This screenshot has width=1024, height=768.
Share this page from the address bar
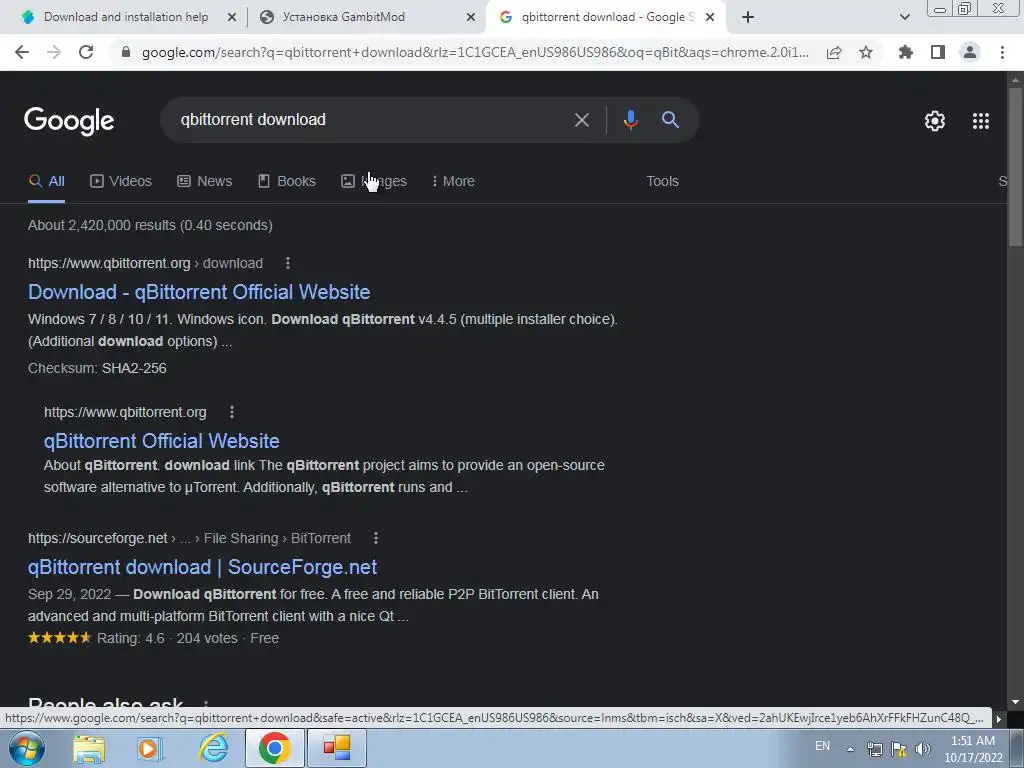[834, 52]
